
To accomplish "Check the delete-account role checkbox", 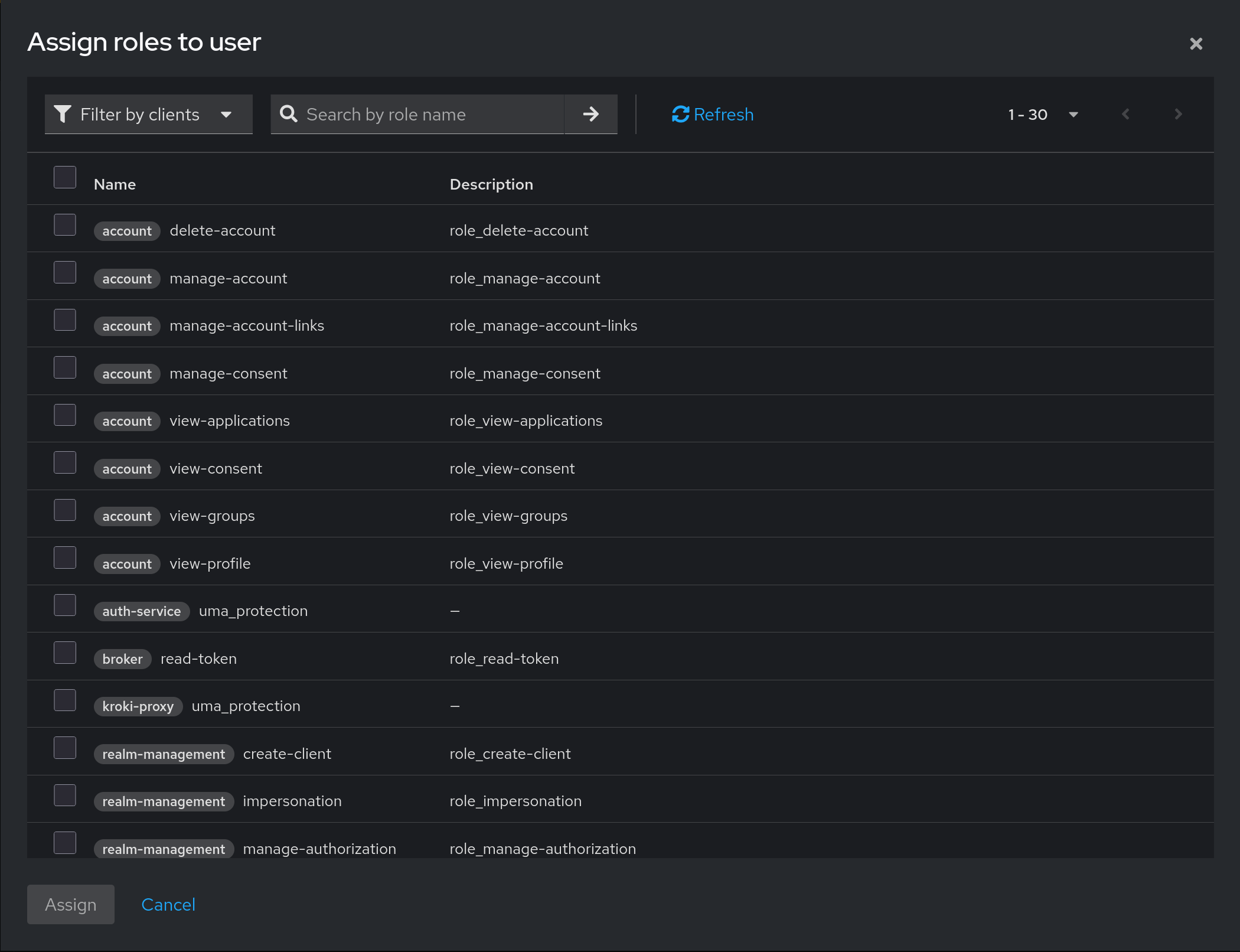I will [65, 225].
